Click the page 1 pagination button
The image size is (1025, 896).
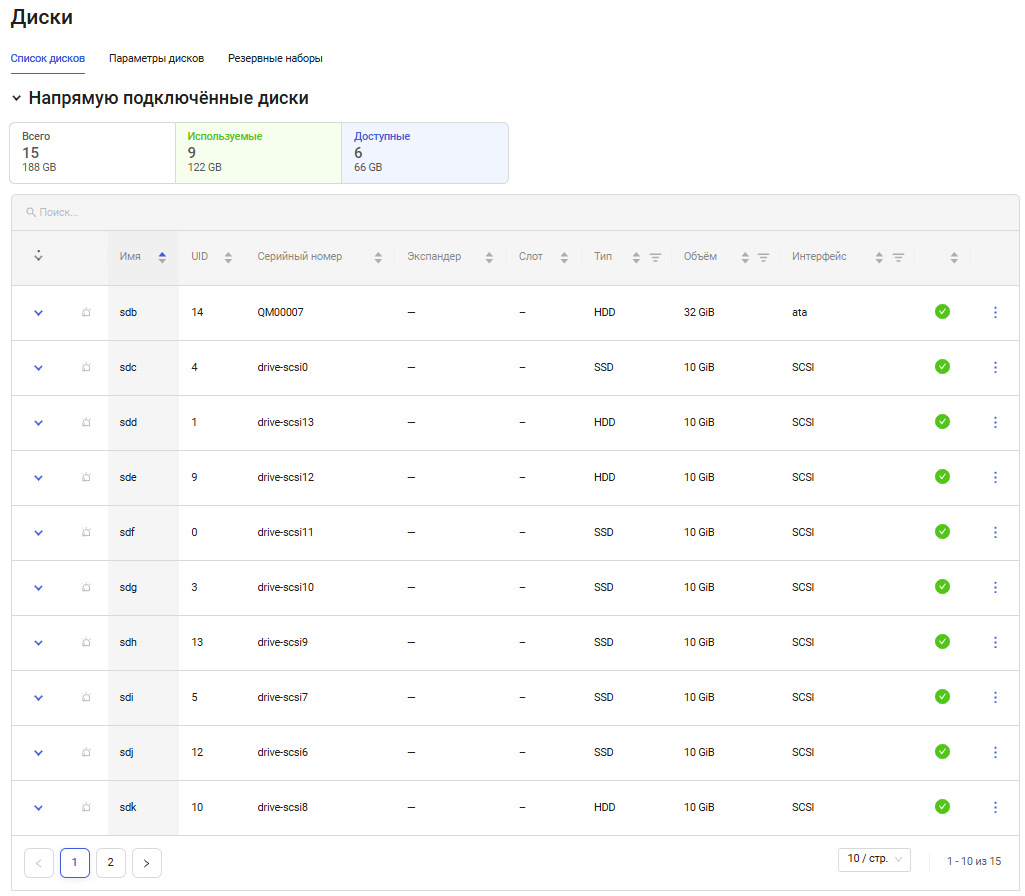[75, 863]
